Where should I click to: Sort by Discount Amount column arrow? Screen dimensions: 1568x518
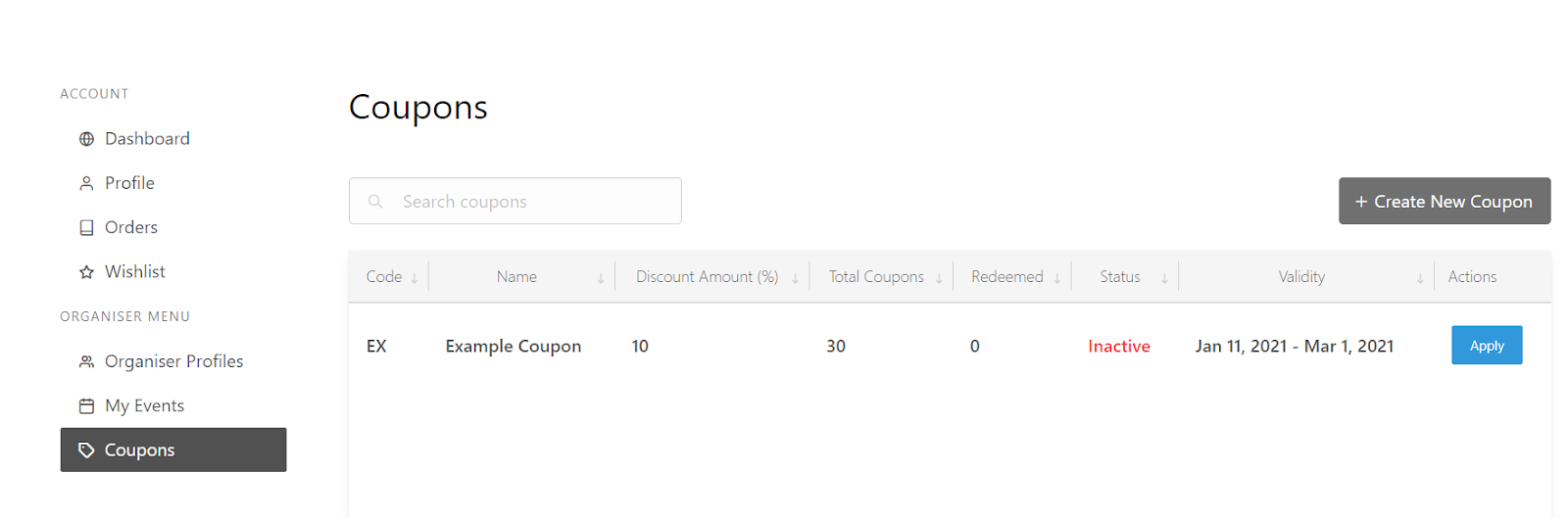coord(795,278)
